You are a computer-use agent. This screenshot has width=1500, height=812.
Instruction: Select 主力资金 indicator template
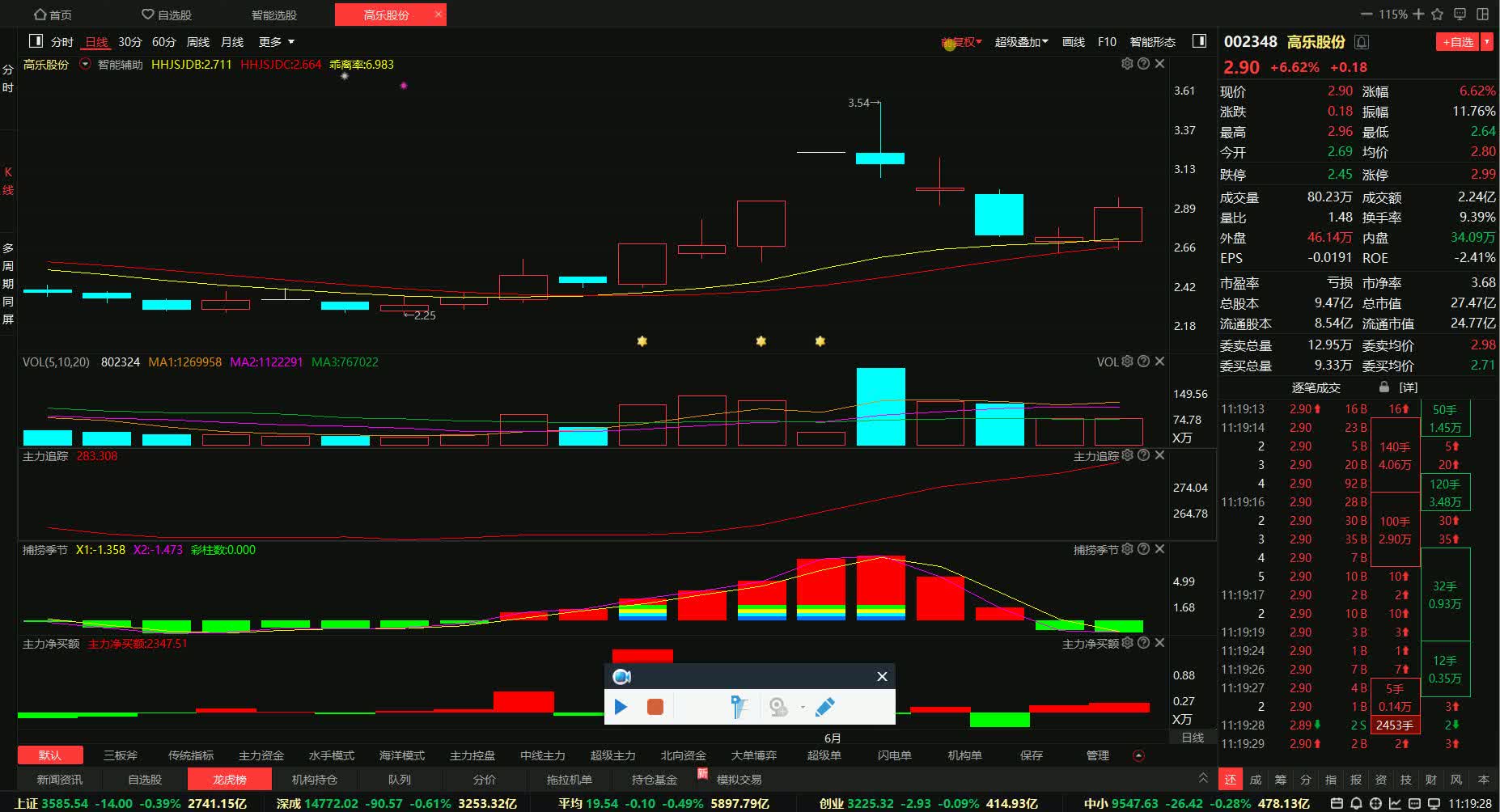261,755
